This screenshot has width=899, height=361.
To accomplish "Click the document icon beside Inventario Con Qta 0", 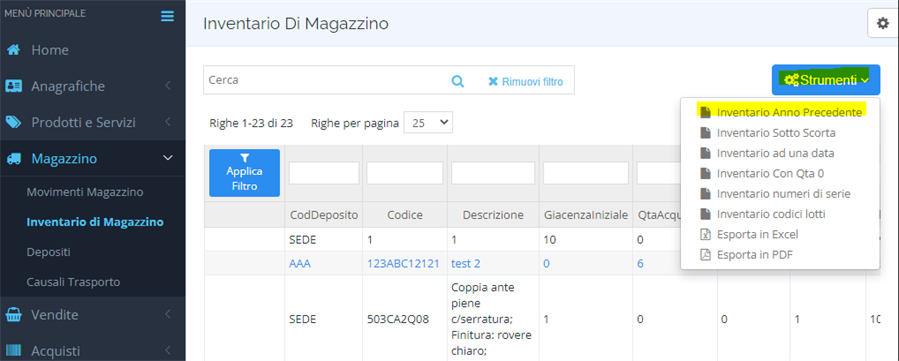I will click(705, 174).
